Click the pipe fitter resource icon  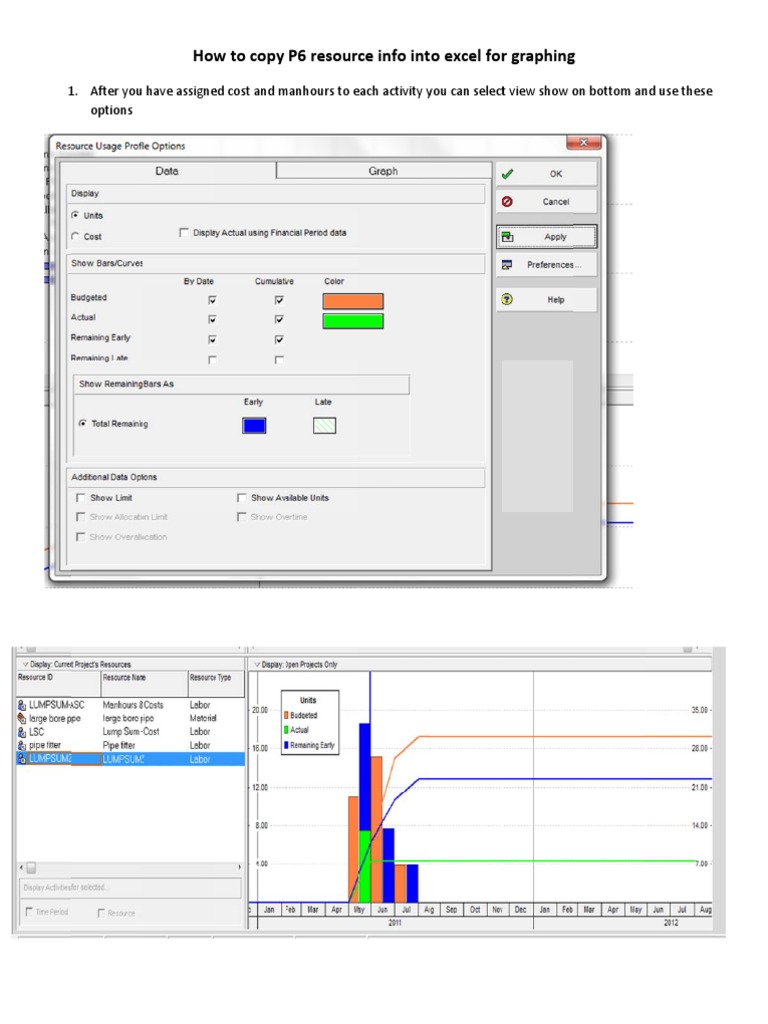[22, 745]
